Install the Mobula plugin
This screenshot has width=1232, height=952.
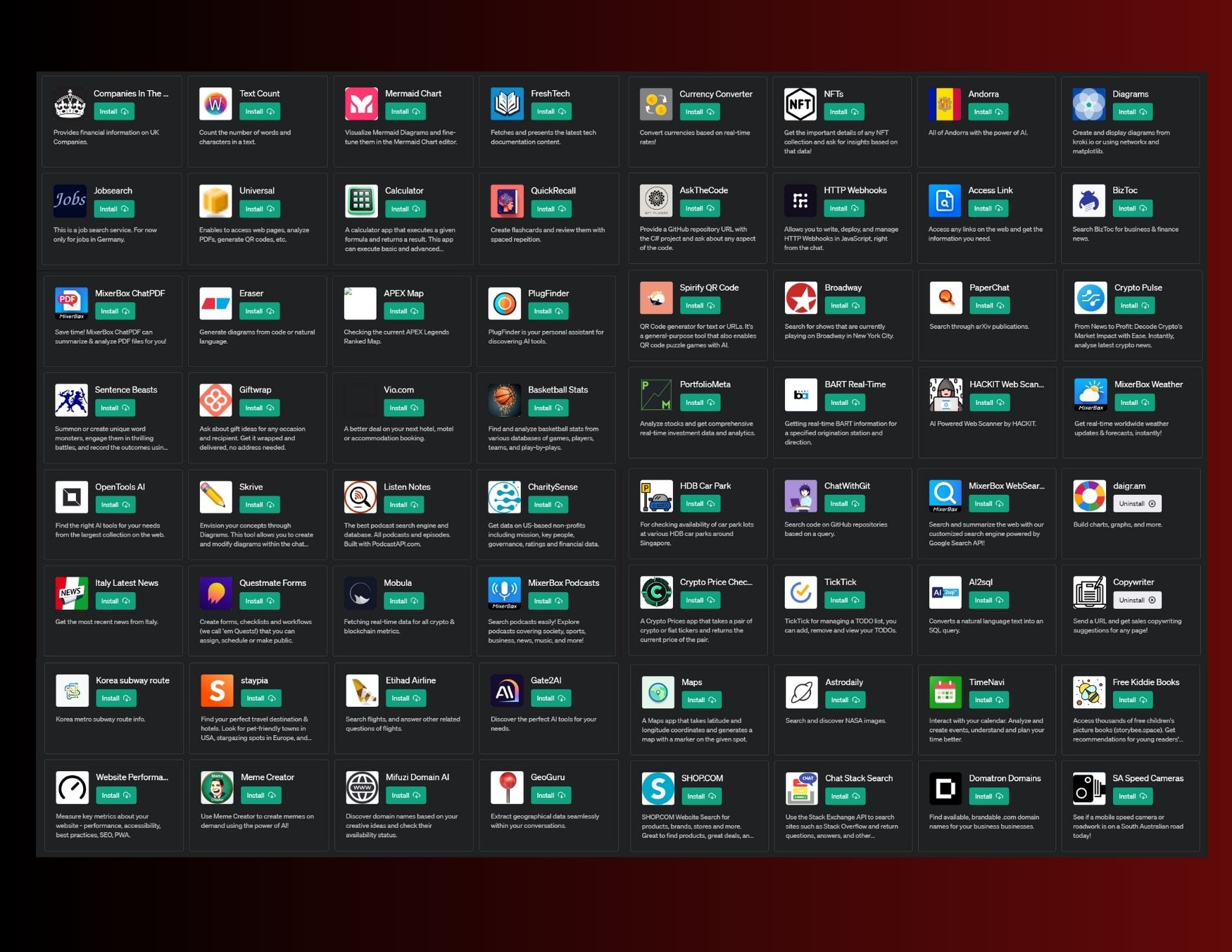tap(404, 601)
